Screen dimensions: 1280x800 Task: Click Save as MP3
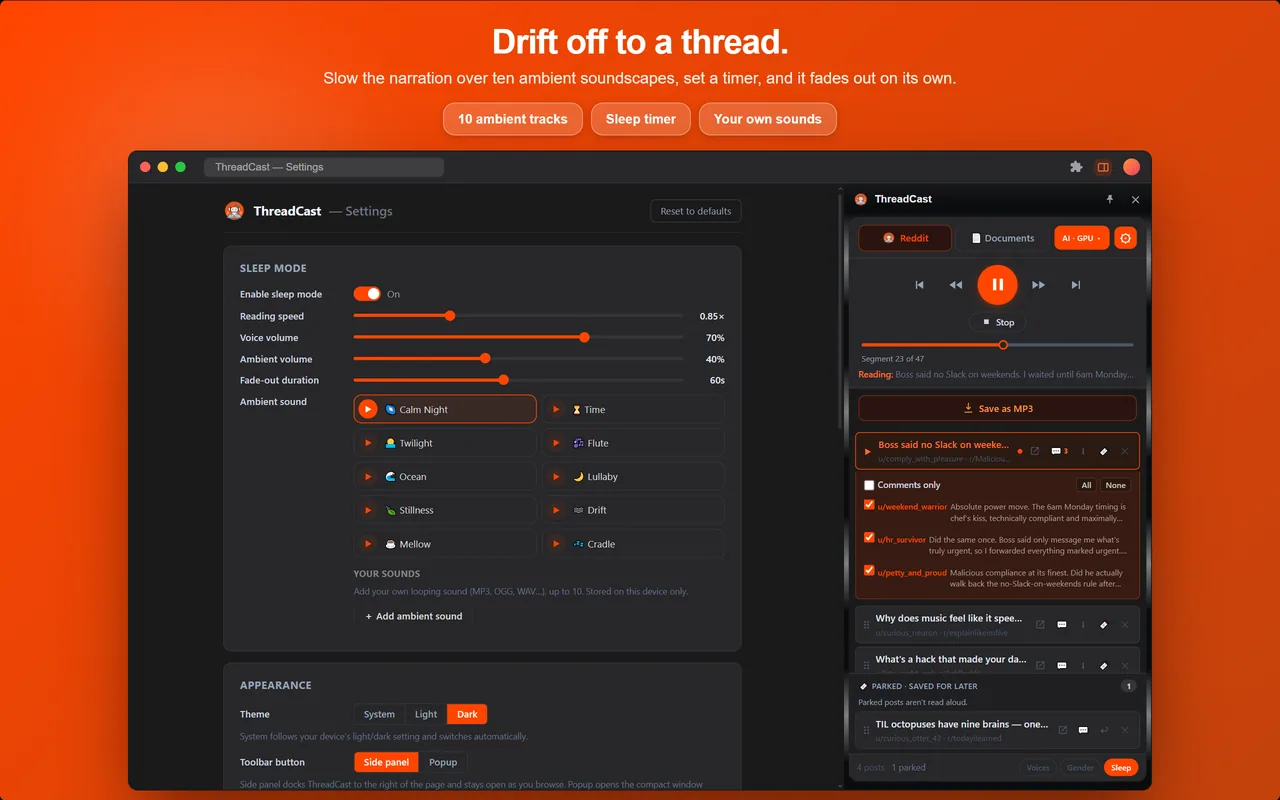pyautogui.click(x=997, y=408)
